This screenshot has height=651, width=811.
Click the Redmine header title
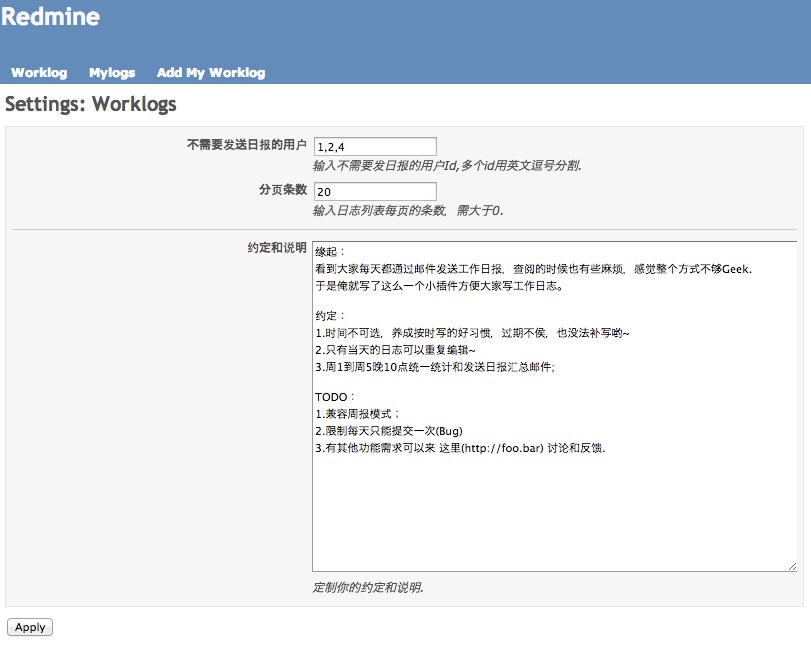coord(50,17)
